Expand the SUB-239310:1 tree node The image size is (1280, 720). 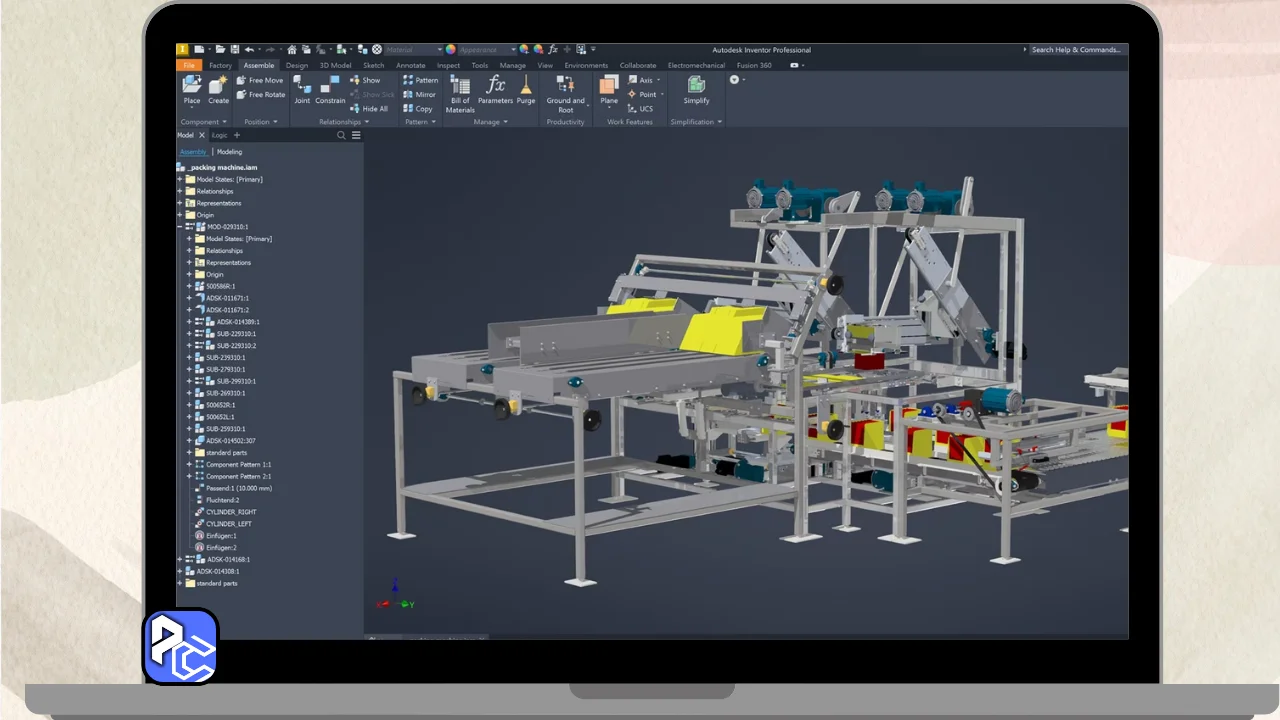click(189, 357)
